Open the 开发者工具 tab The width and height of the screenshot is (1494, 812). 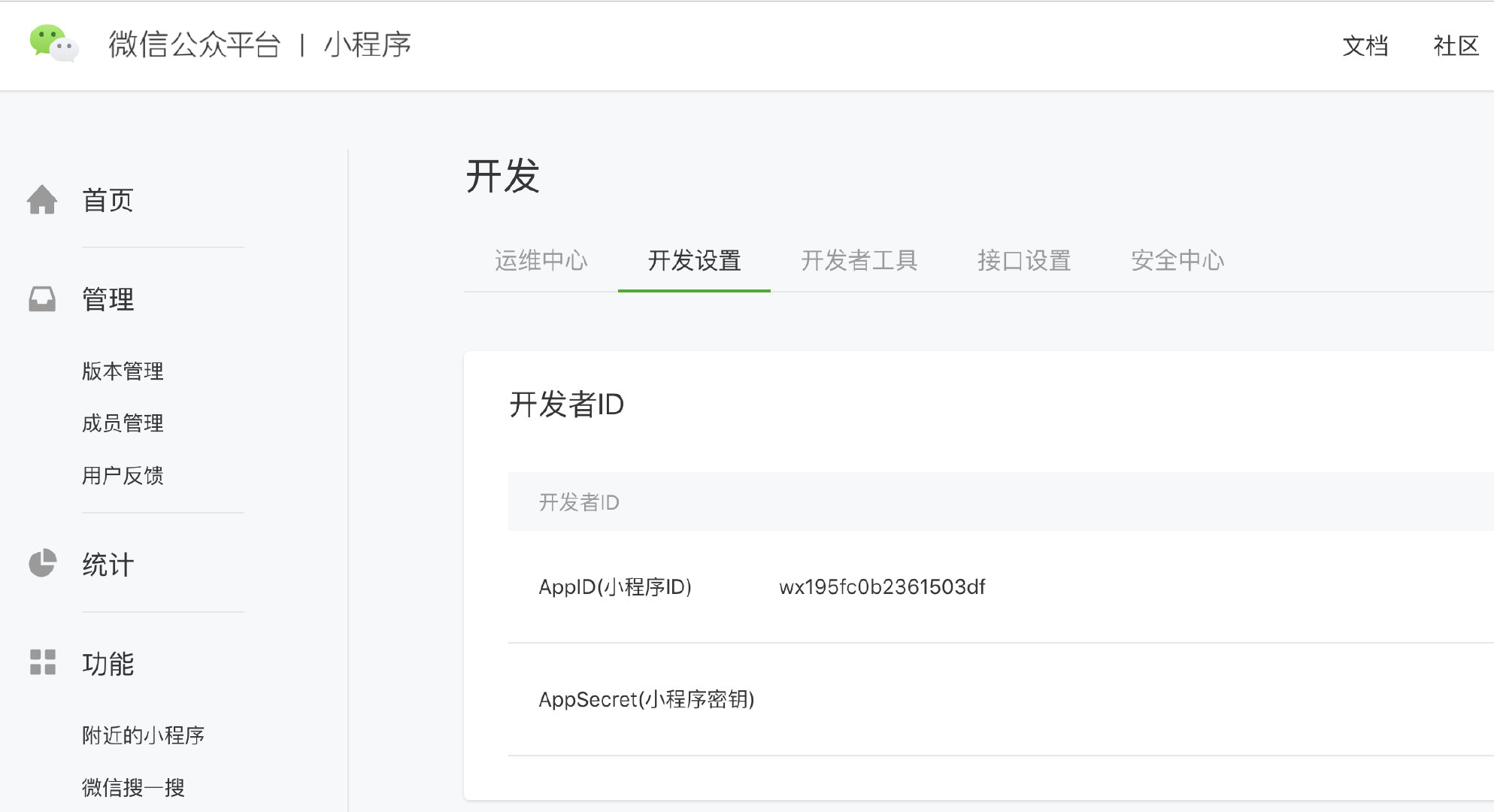tap(859, 260)
